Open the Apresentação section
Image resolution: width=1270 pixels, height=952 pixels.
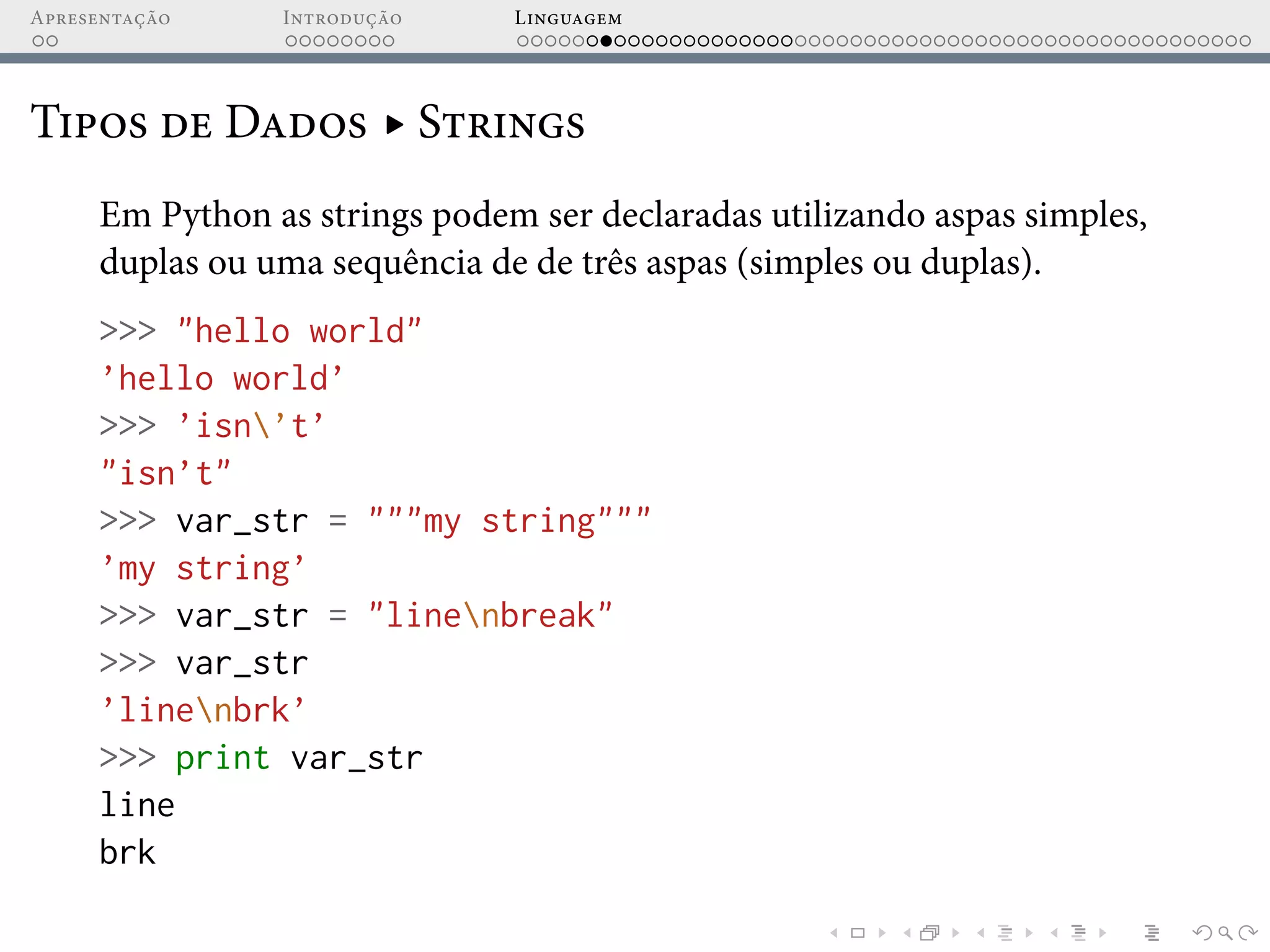(x=100, y=19)
